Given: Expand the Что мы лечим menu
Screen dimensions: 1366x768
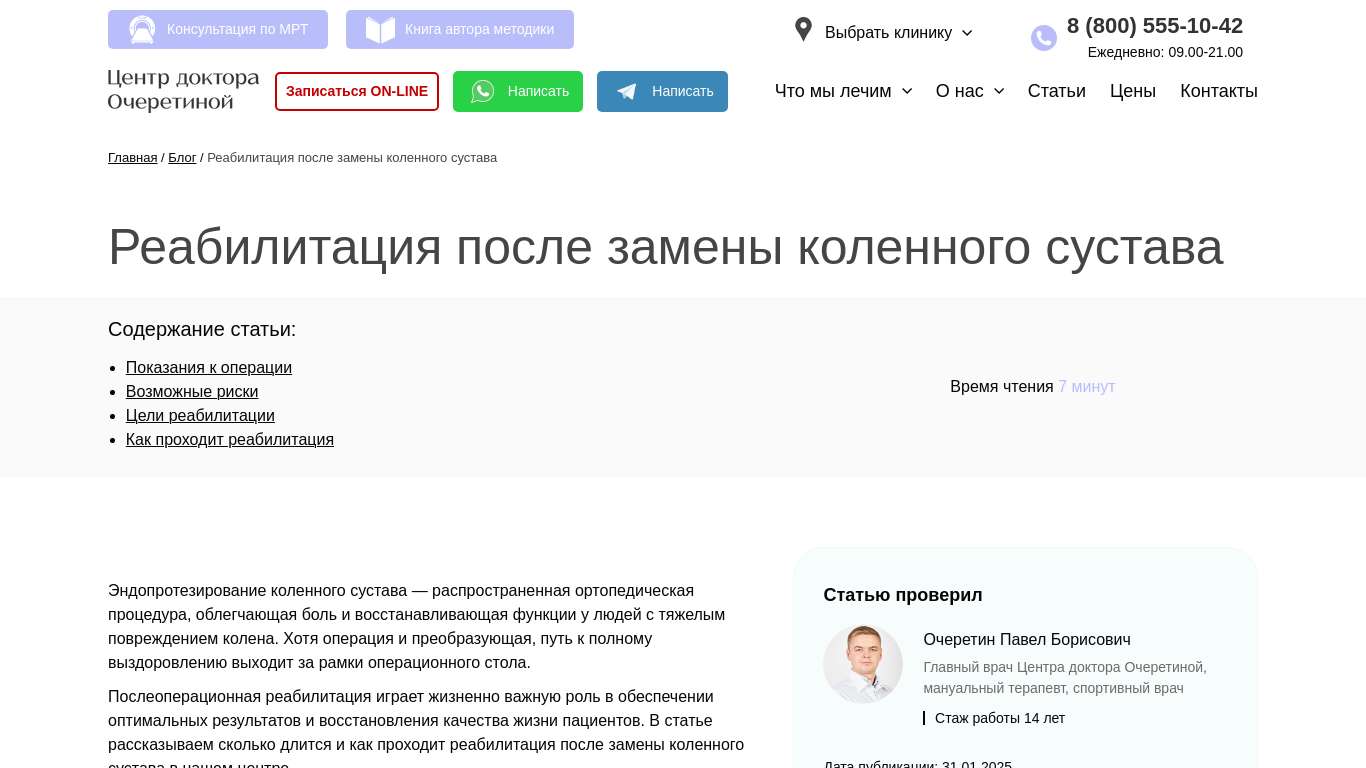Looking at the screenshot, I should 843,91.
